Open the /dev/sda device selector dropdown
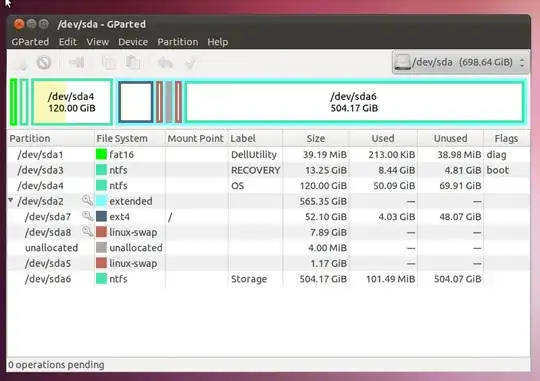 (x=460, y=62)
